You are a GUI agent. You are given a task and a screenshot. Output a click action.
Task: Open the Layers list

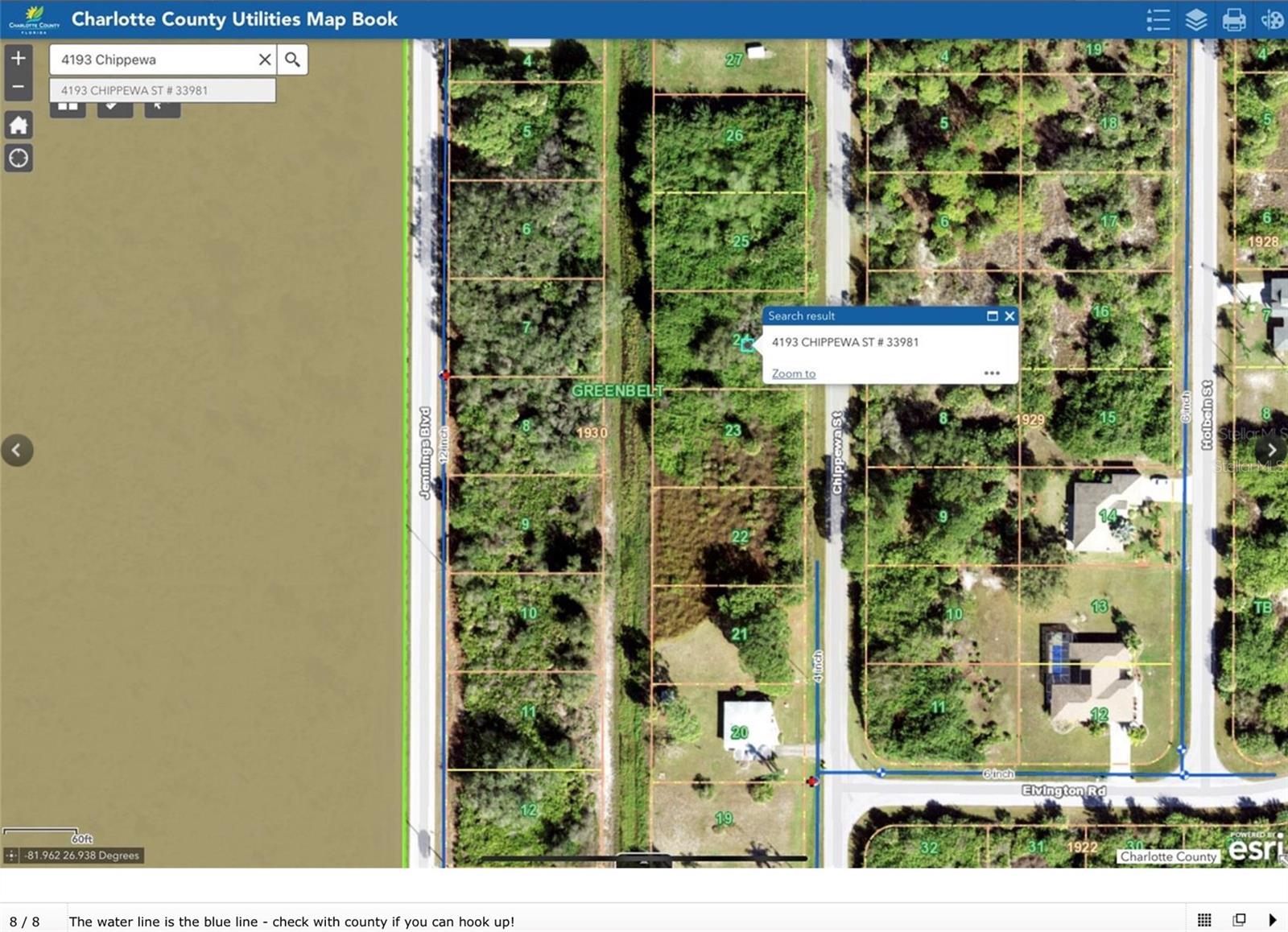(x=1196, y=19)
